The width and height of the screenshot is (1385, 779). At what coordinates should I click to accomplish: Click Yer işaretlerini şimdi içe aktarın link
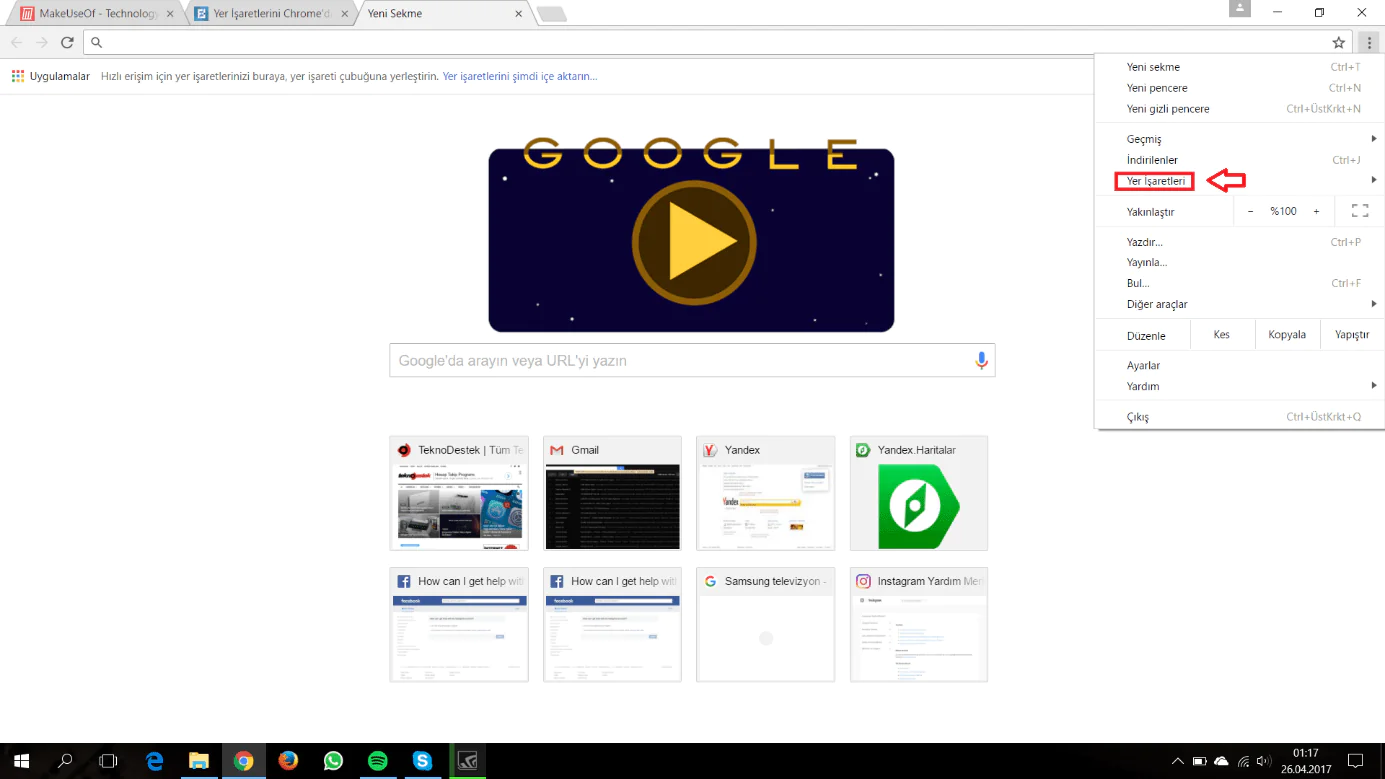point(520,76)
